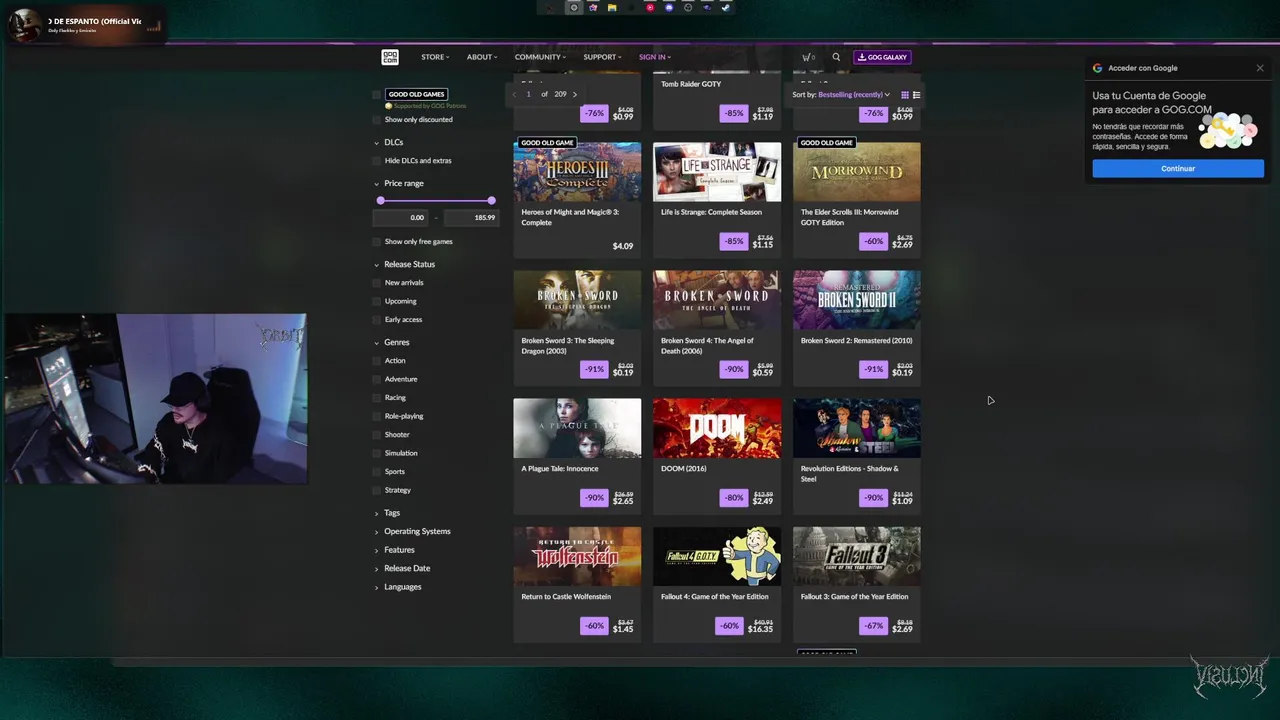Image resolution: width=1280 pixels, height=720 pixels.
Task: Filter by the Shooter genre
Action: tap(377, 435)
